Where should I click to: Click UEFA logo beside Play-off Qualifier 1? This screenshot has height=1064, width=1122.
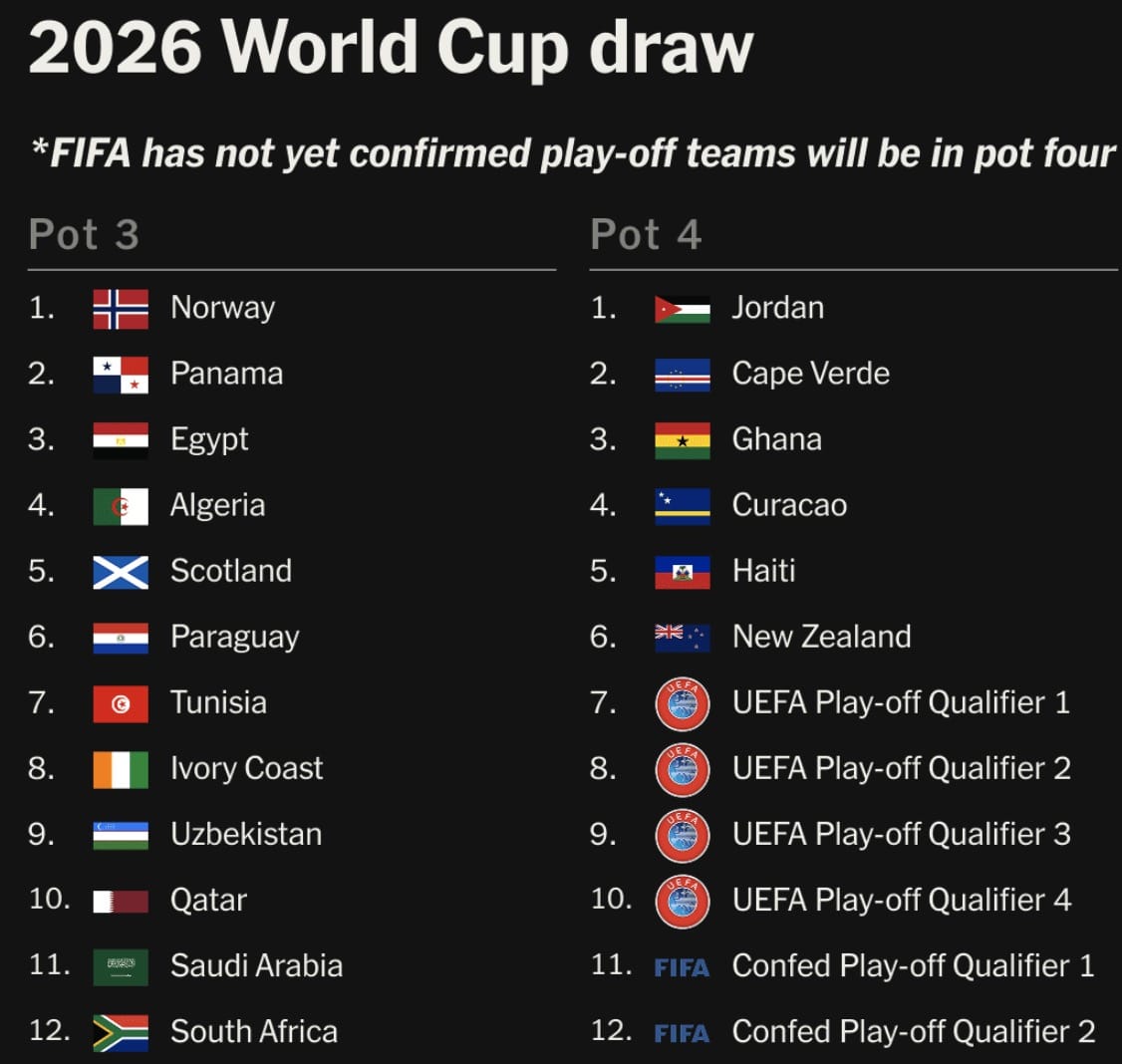coord(683,703)
